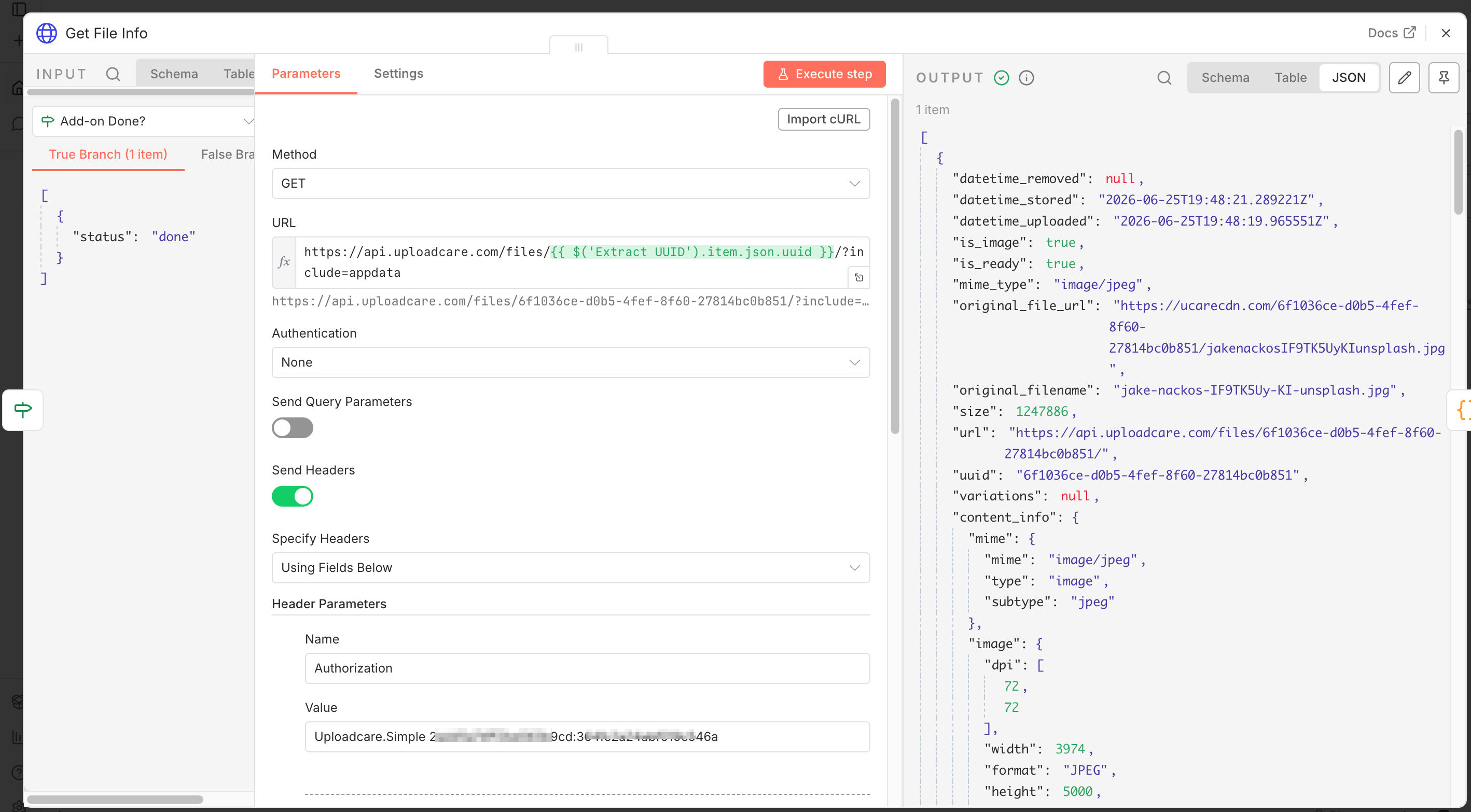
Task: Click the input panel bottom horizontal scrollbar
Action: click(x=115, y=799)
